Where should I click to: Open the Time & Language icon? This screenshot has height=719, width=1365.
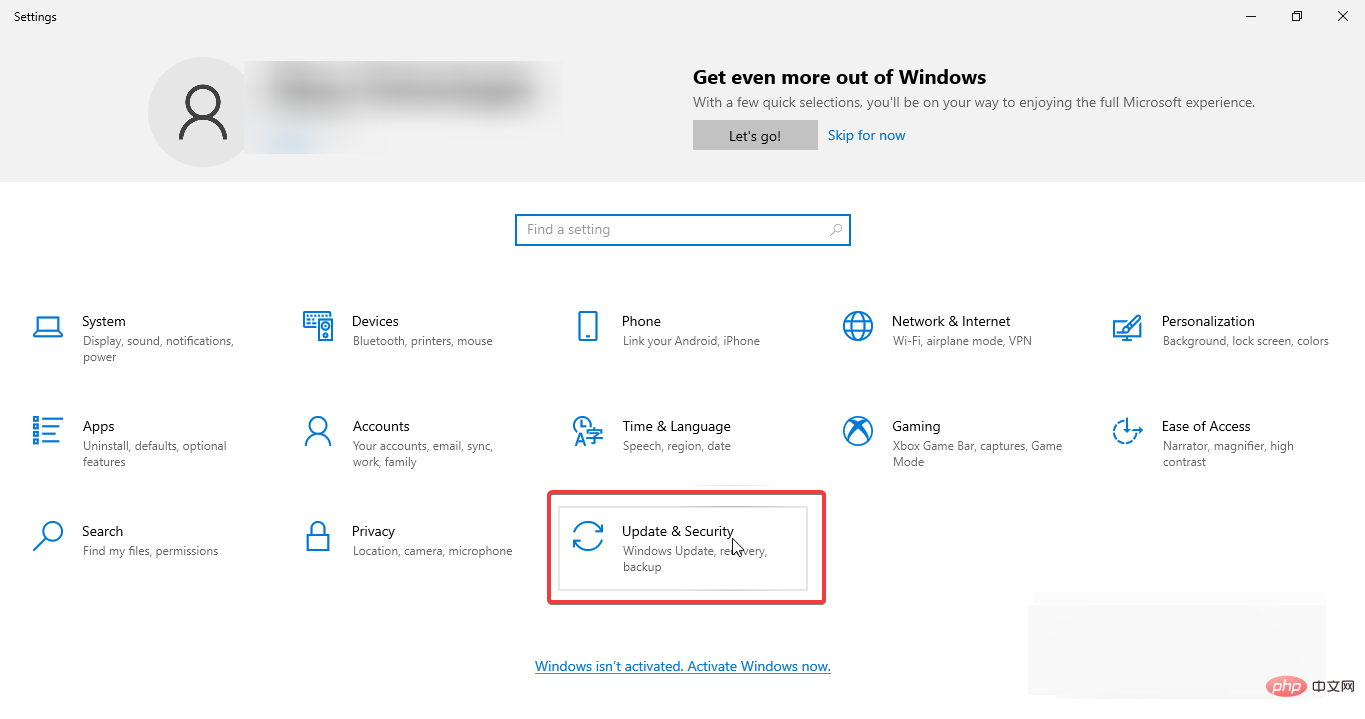click(x=587, y=431)
